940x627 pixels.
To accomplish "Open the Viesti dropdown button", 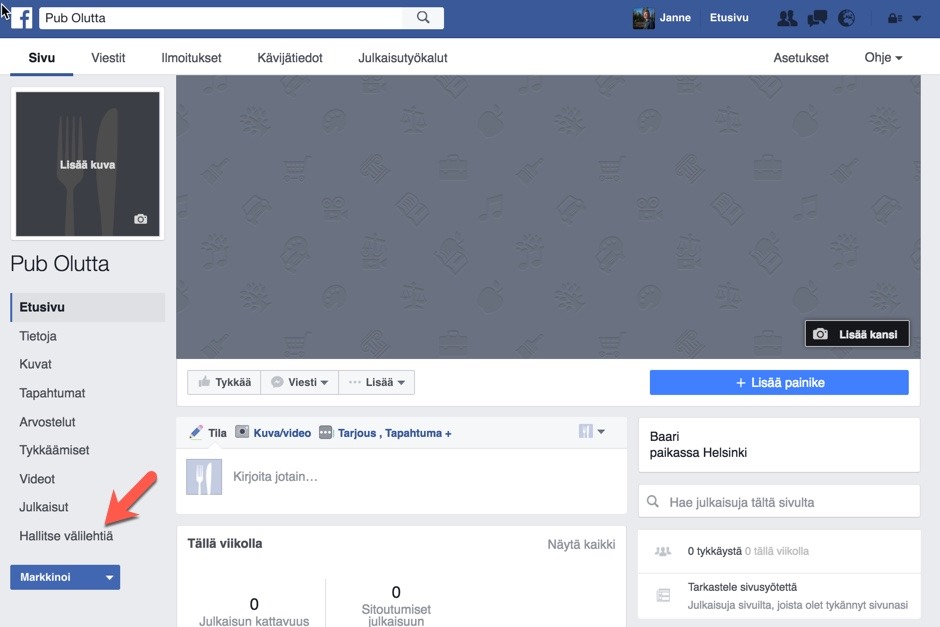I will (x=300, y=382).
